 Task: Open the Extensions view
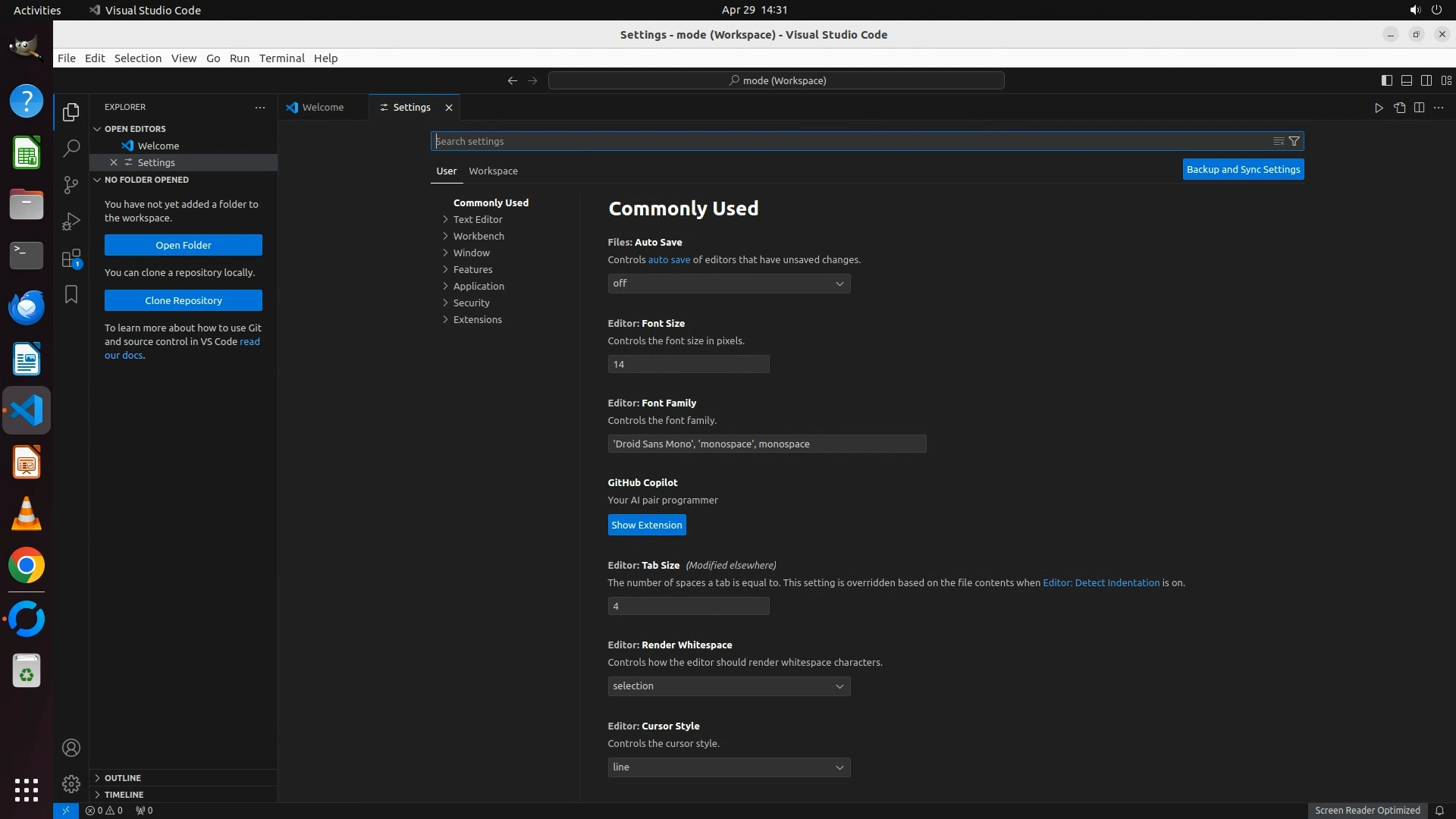[x=71, y=258]
